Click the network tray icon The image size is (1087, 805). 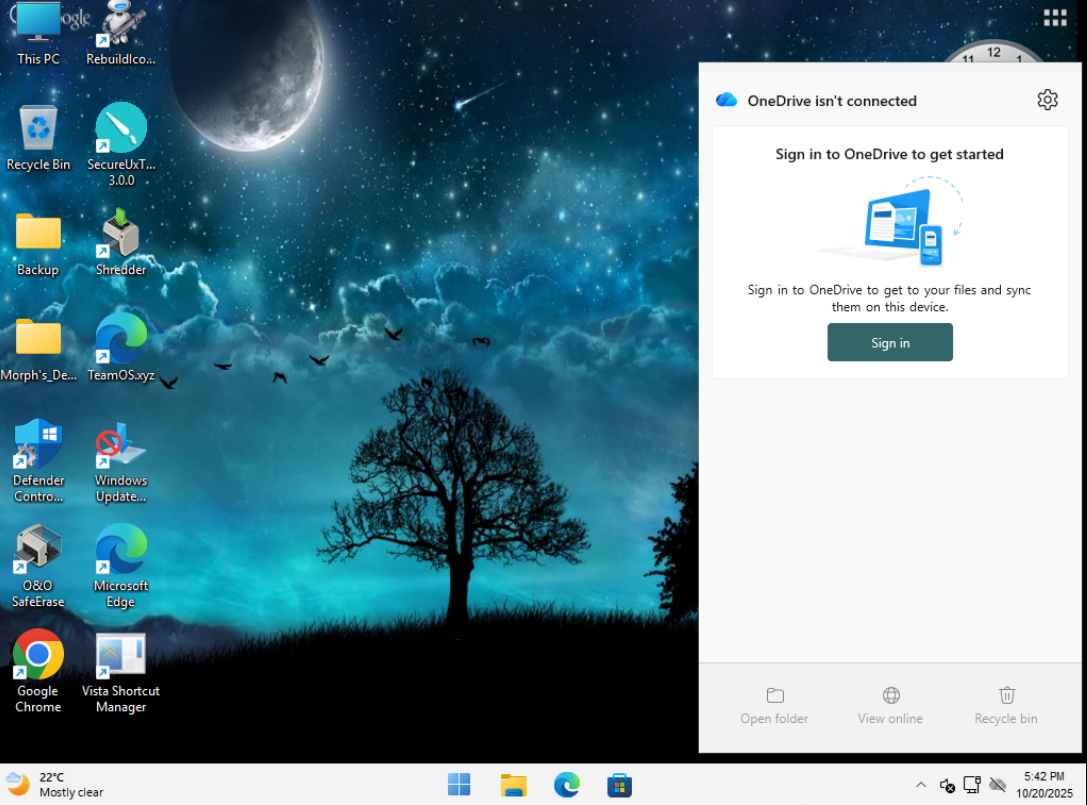pyautogui.click(x=972, y=785)
